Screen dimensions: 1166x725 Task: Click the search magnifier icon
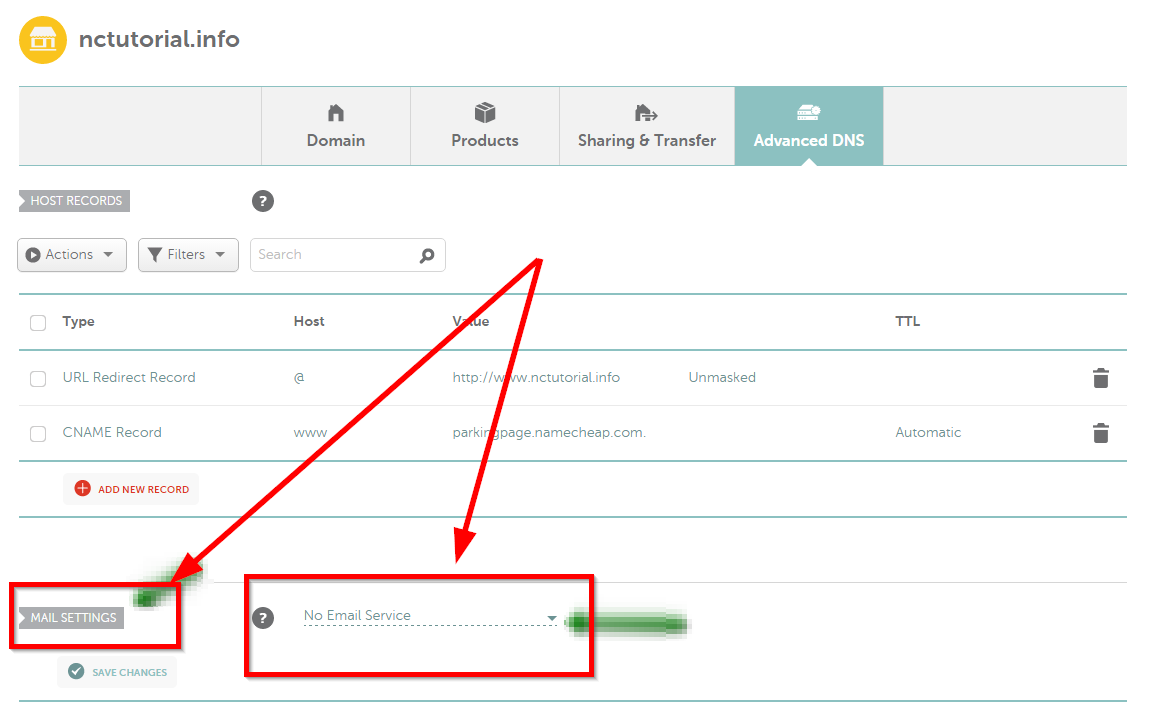[x=427, y=255]
